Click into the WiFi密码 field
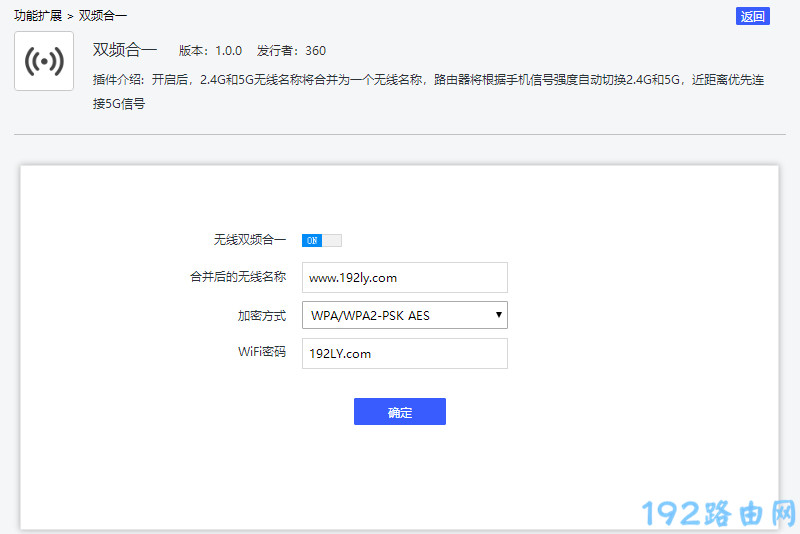The width and height of the screenshot is (800, 534). coord(404,353)
